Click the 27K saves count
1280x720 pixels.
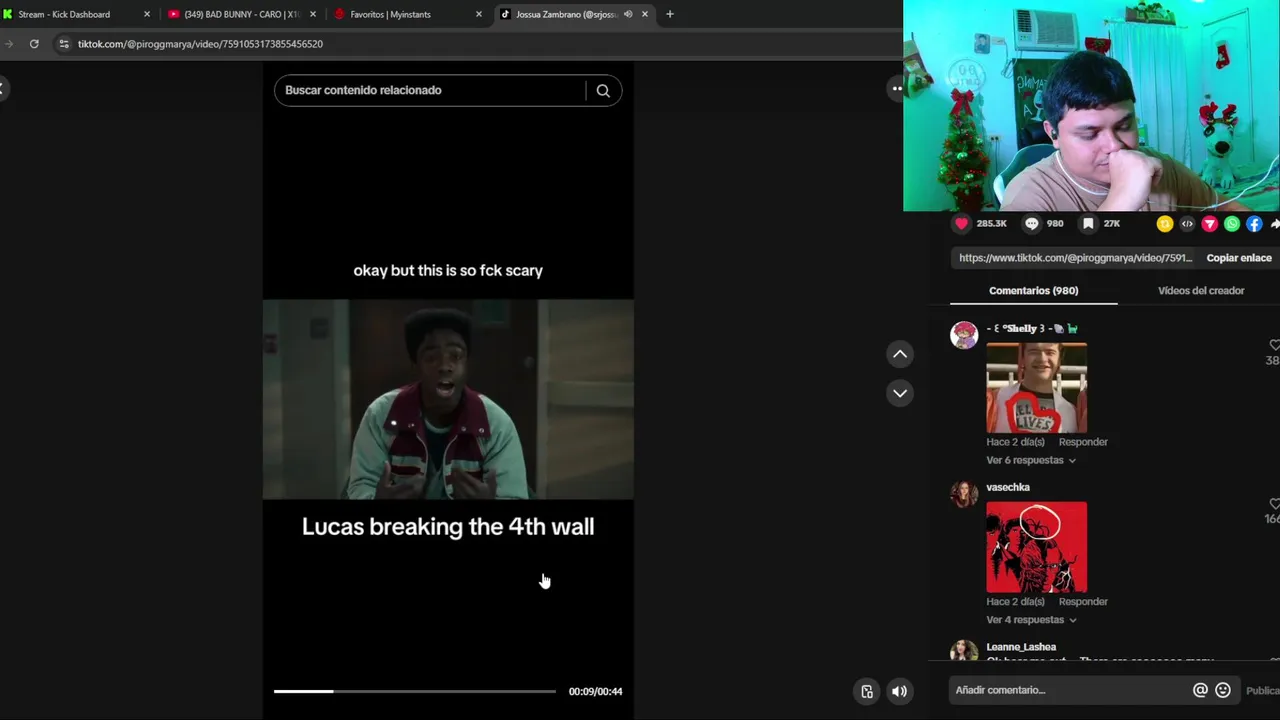tap(1112, 224)
